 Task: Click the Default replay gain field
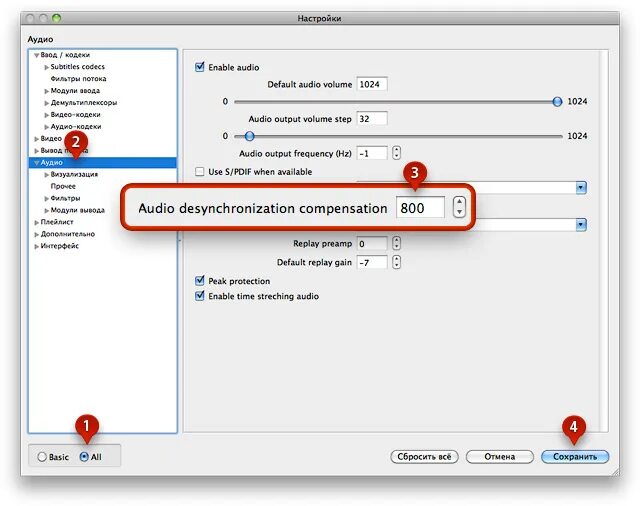tap(372, 262)
